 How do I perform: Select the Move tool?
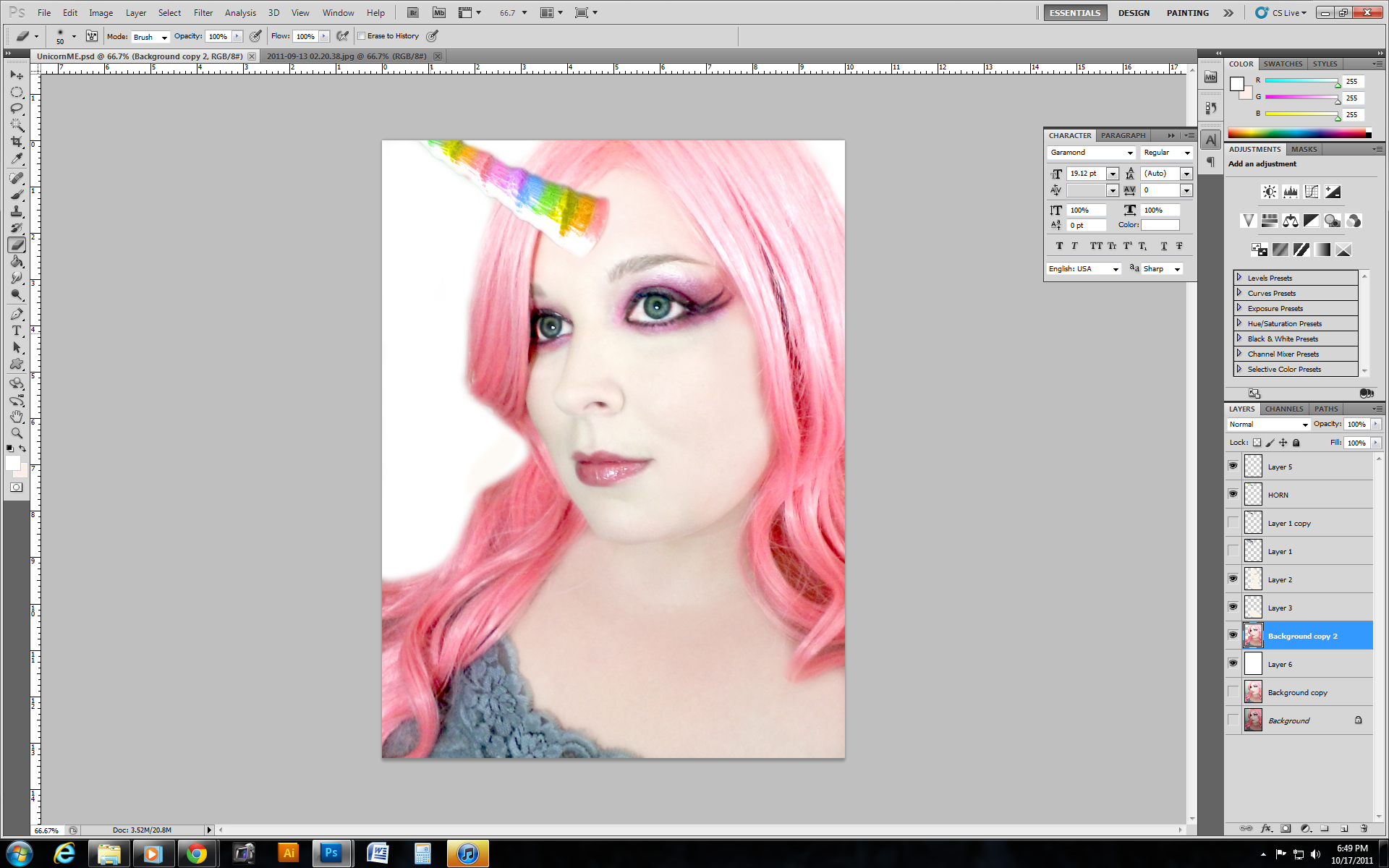click(17, 75)
